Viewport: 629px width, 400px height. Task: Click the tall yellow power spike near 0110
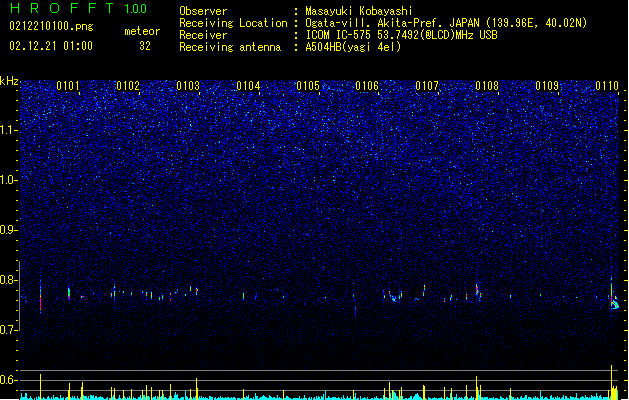click(611, 382)
